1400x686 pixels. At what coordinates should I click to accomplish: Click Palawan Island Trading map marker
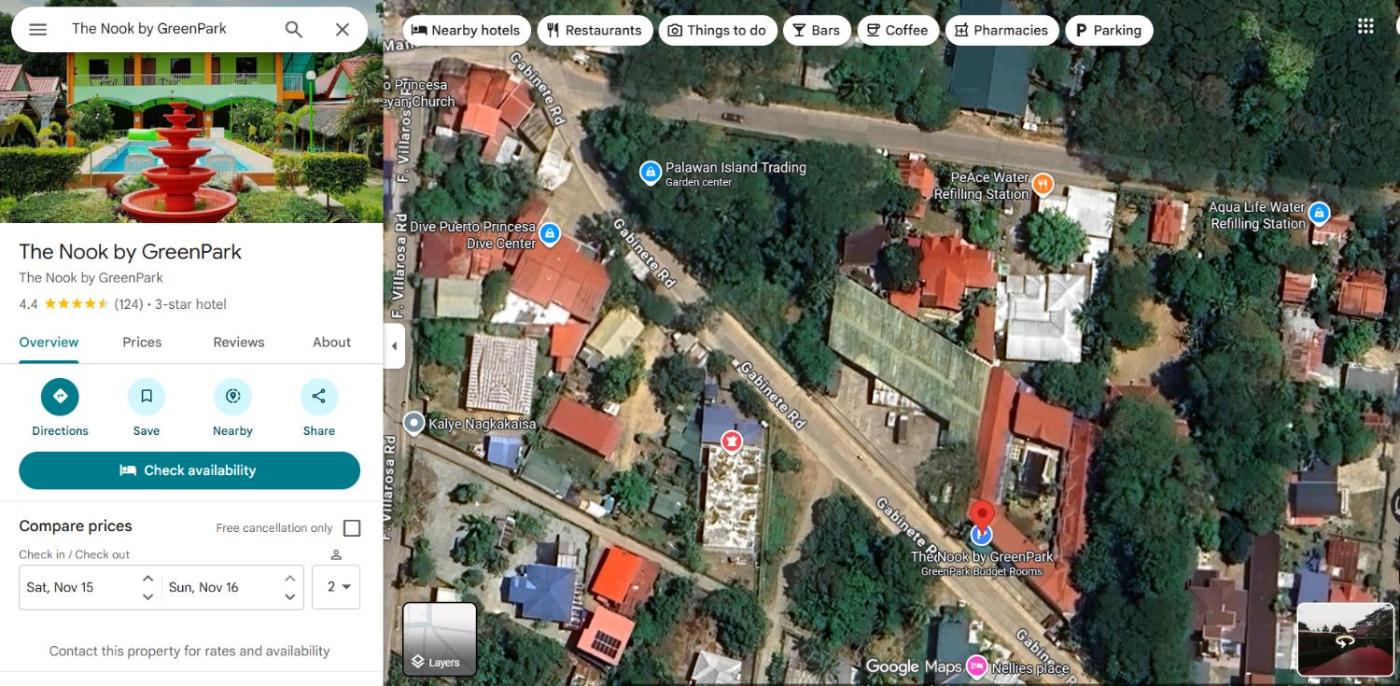(650, 173)
